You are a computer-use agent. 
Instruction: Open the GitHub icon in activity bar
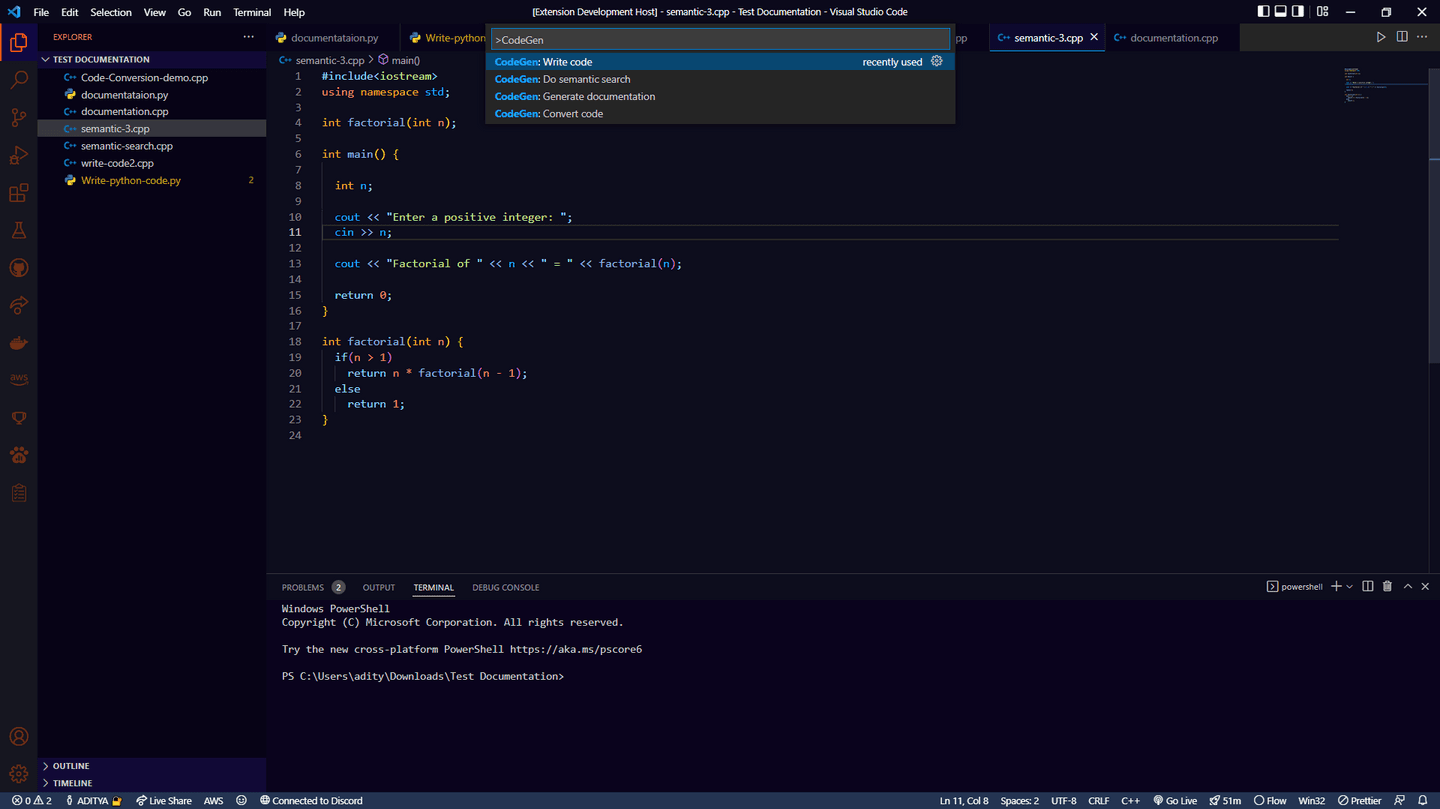[x=19, y=268]
